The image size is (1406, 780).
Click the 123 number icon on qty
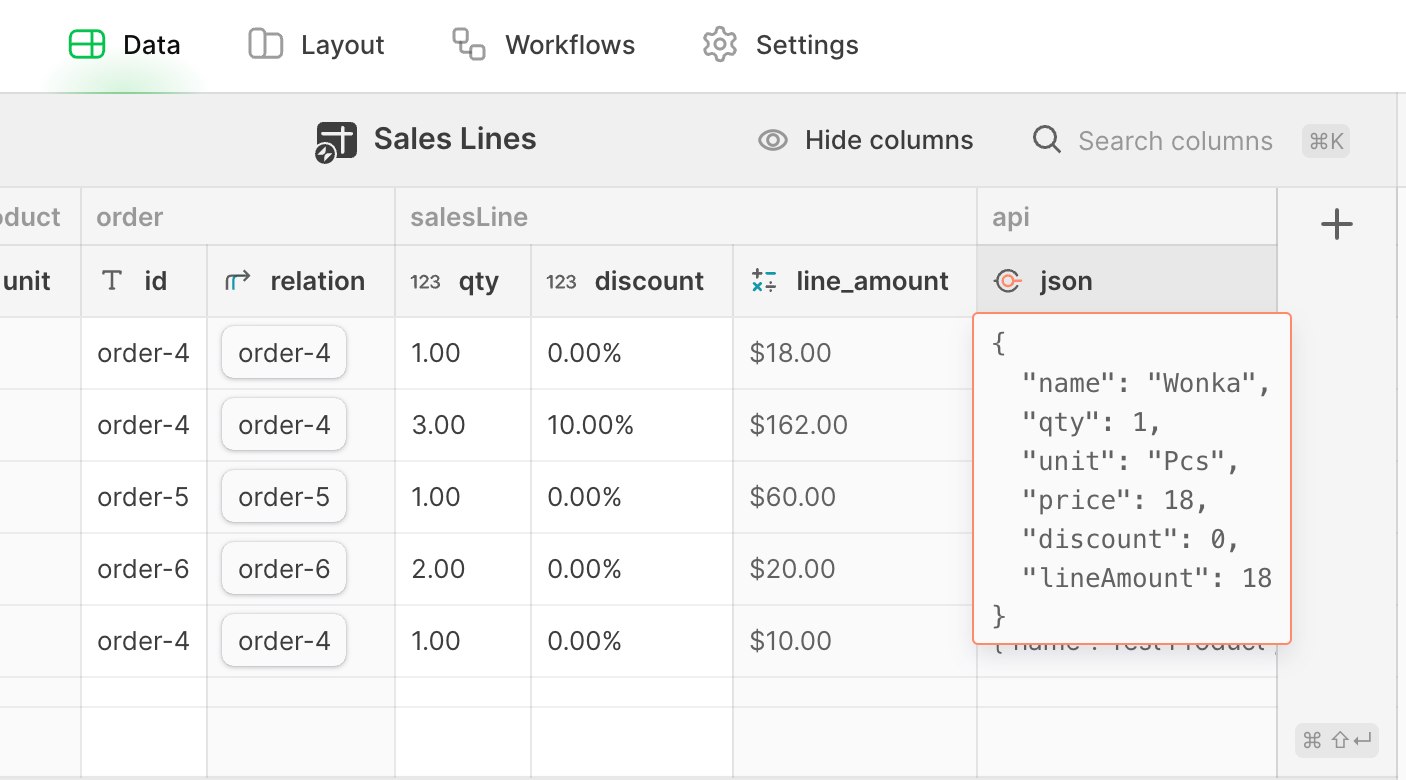[425, 282]
